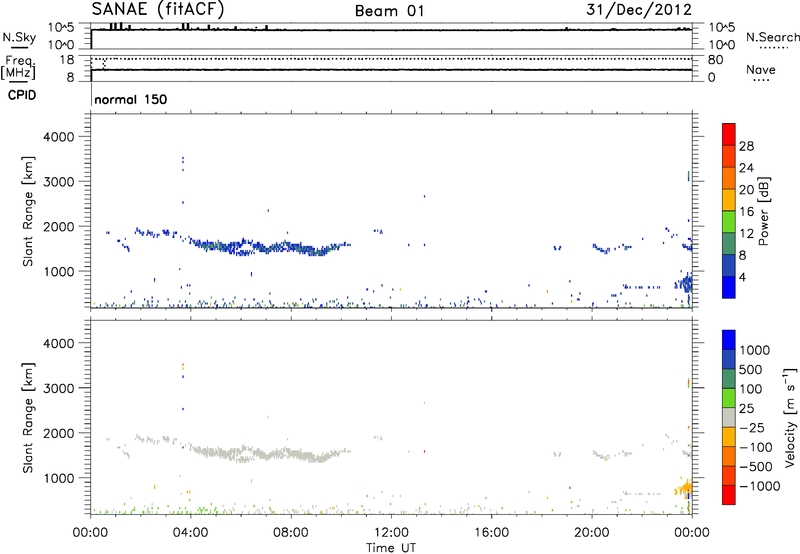Pick Power colorbar segment between 24 and 28

click(x=729, y=156)
